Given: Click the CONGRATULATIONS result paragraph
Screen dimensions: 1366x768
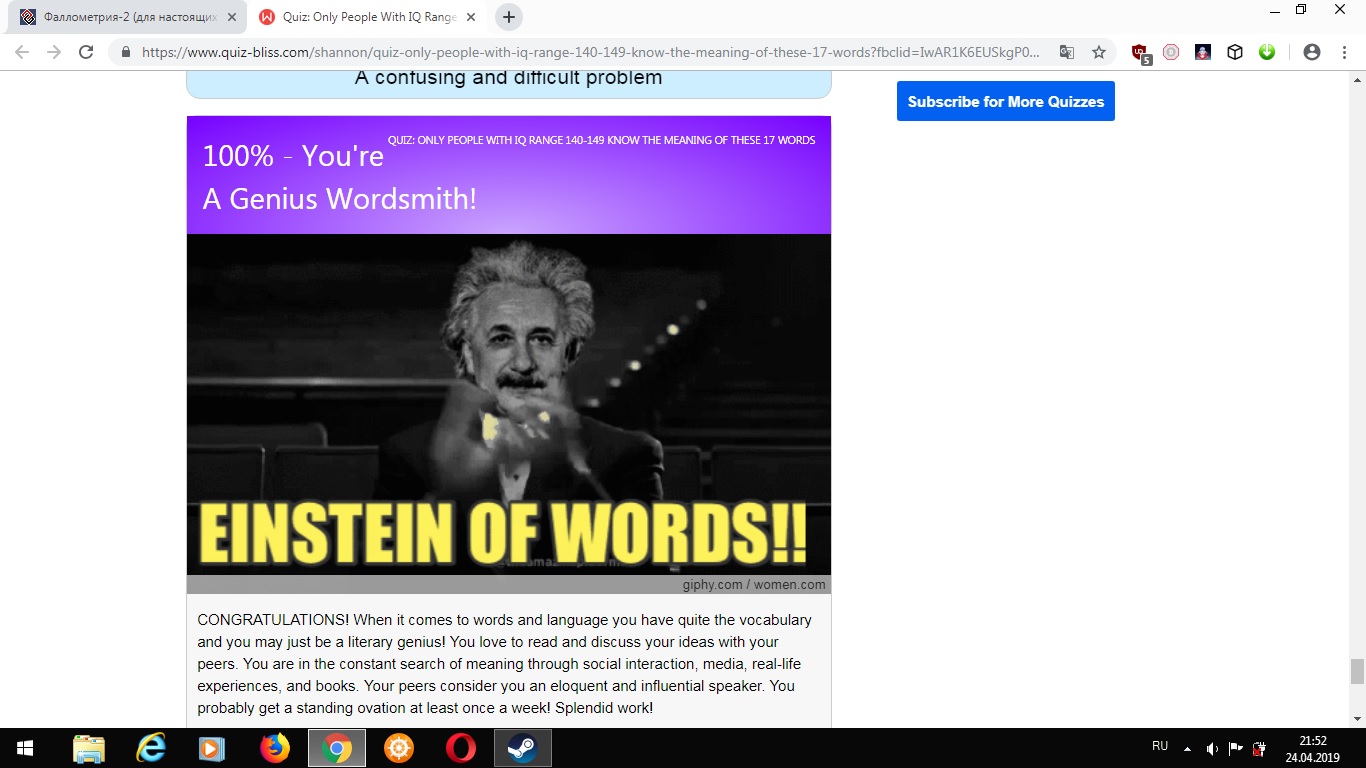Looking at the screenshot, I should pos(505,664).
